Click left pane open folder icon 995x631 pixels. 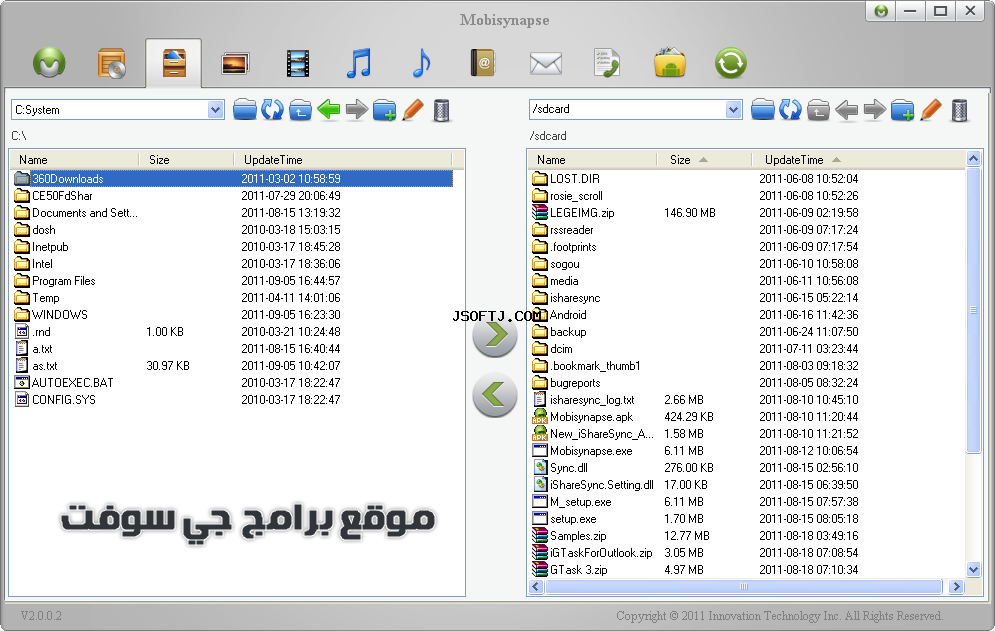[244, 110]
